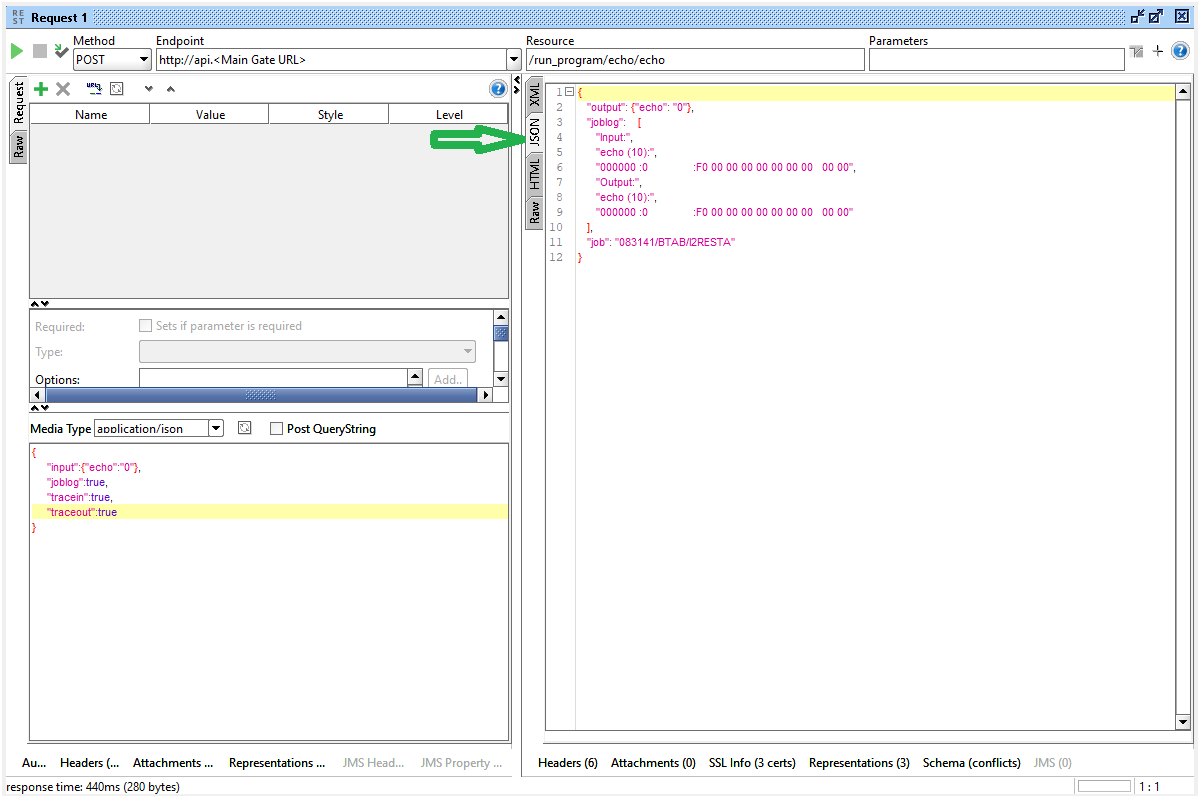Open the Attachments (0) response tab

653,762
